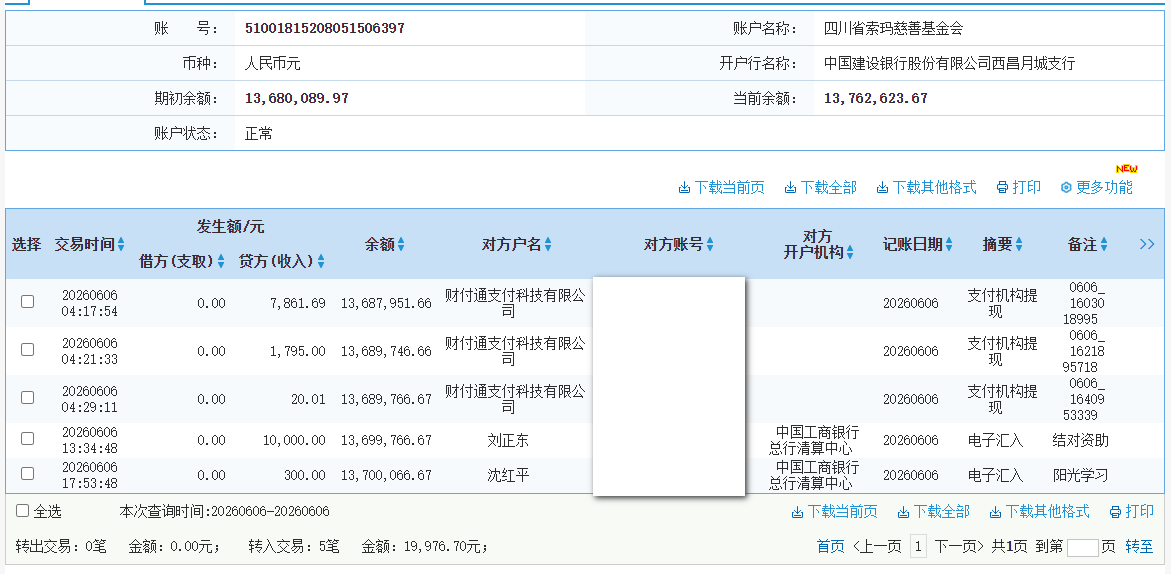Click the payer name 沈红平
Viewport: 1171px width, 574px height.
point(508,475)
